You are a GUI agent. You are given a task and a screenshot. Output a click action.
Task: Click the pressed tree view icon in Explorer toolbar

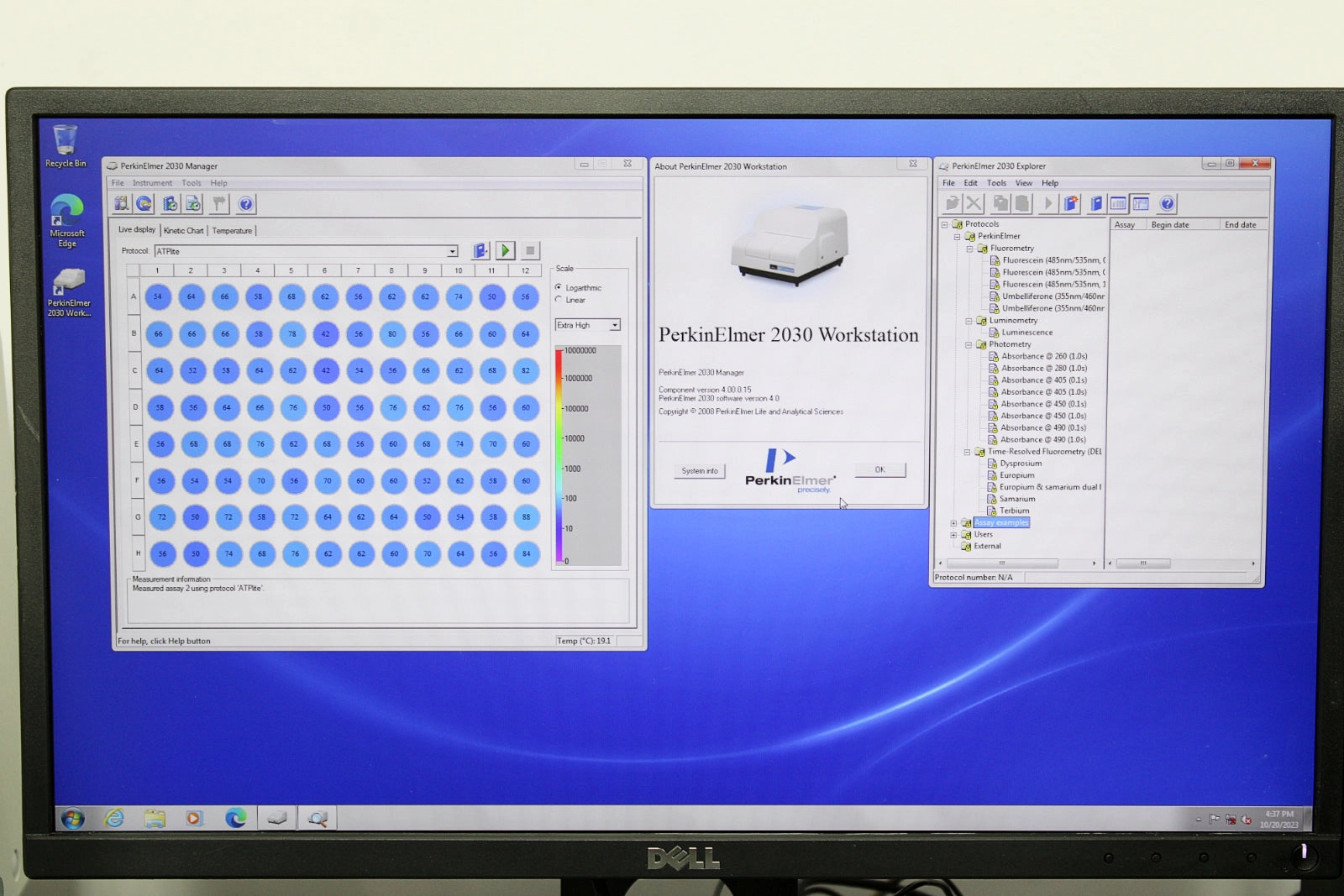(1140, 203)
